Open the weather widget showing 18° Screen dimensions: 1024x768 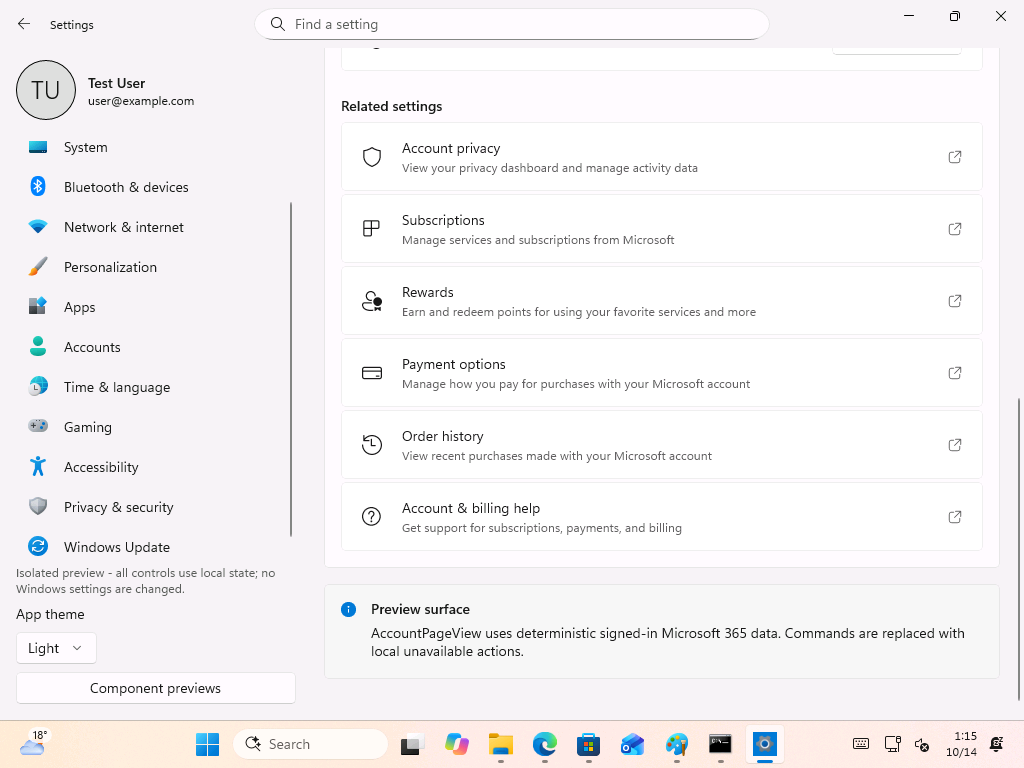pyautogui.click(x=33, y=743)
